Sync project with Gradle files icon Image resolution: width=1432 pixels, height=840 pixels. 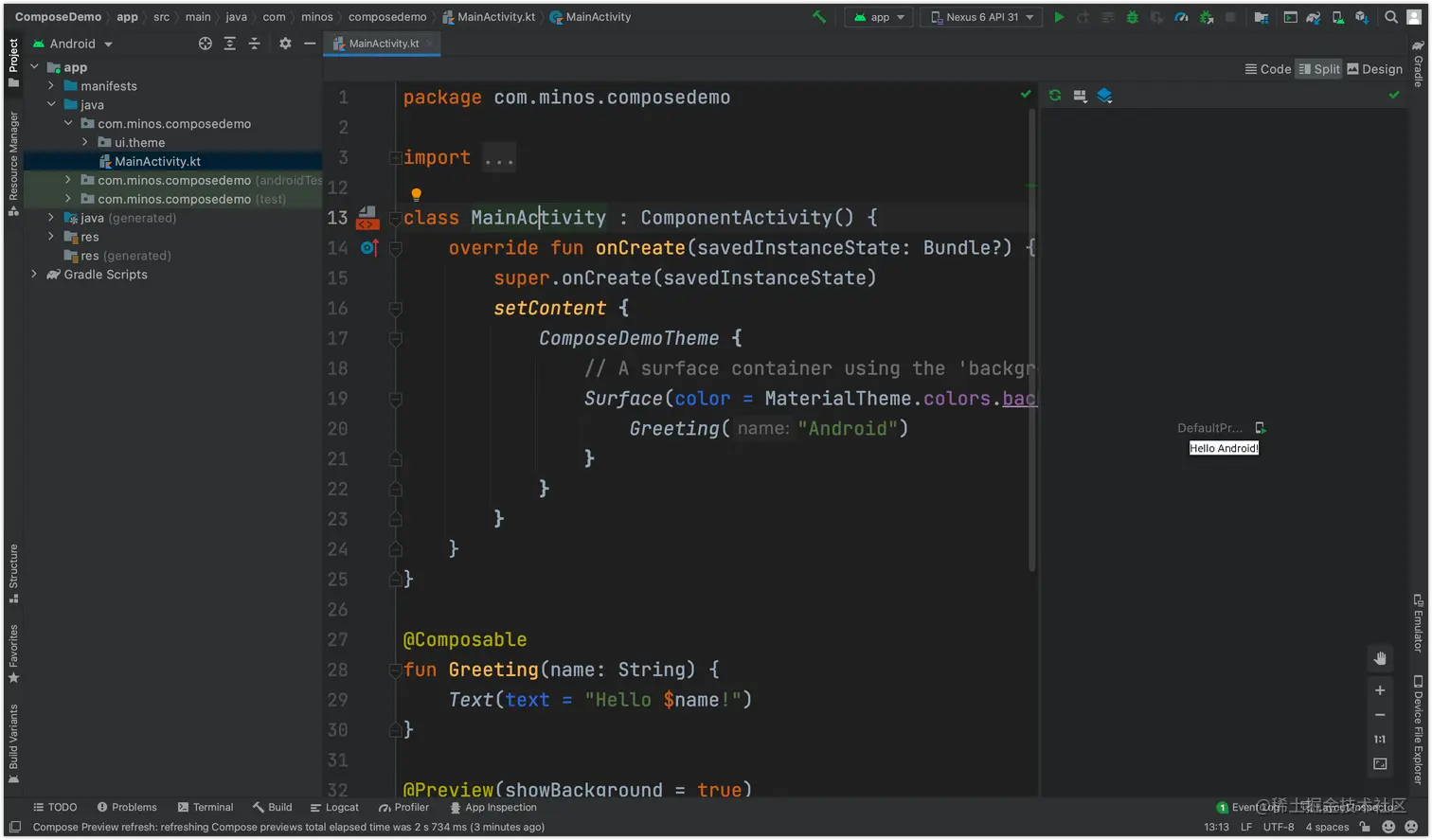coord(1314,17)
